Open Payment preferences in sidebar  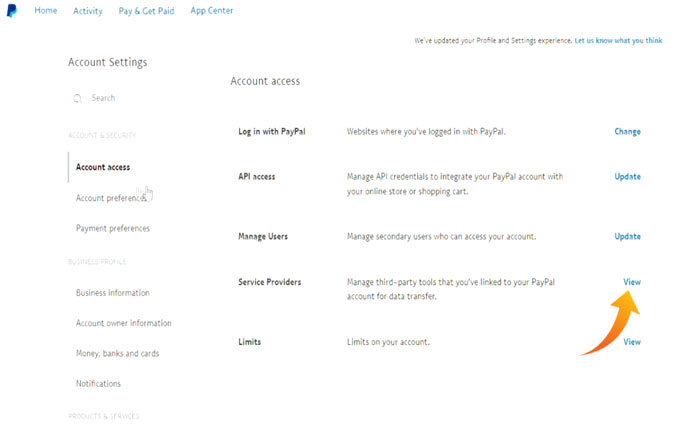coord(113,228)
